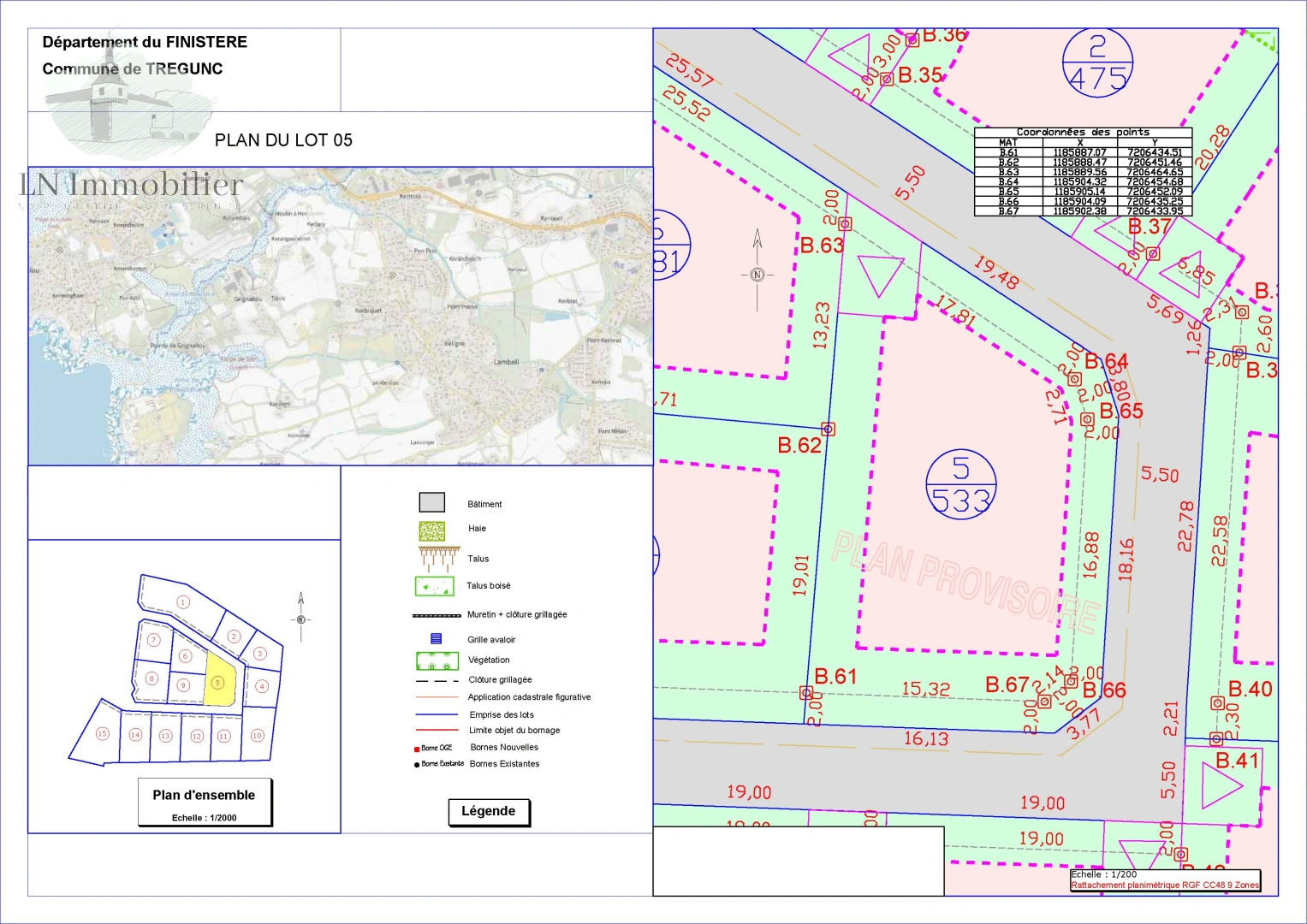This screenshot has height=924, width=1307.
Task: Click the gray Bâtiment legend swatch
Action: click(431, 502)
